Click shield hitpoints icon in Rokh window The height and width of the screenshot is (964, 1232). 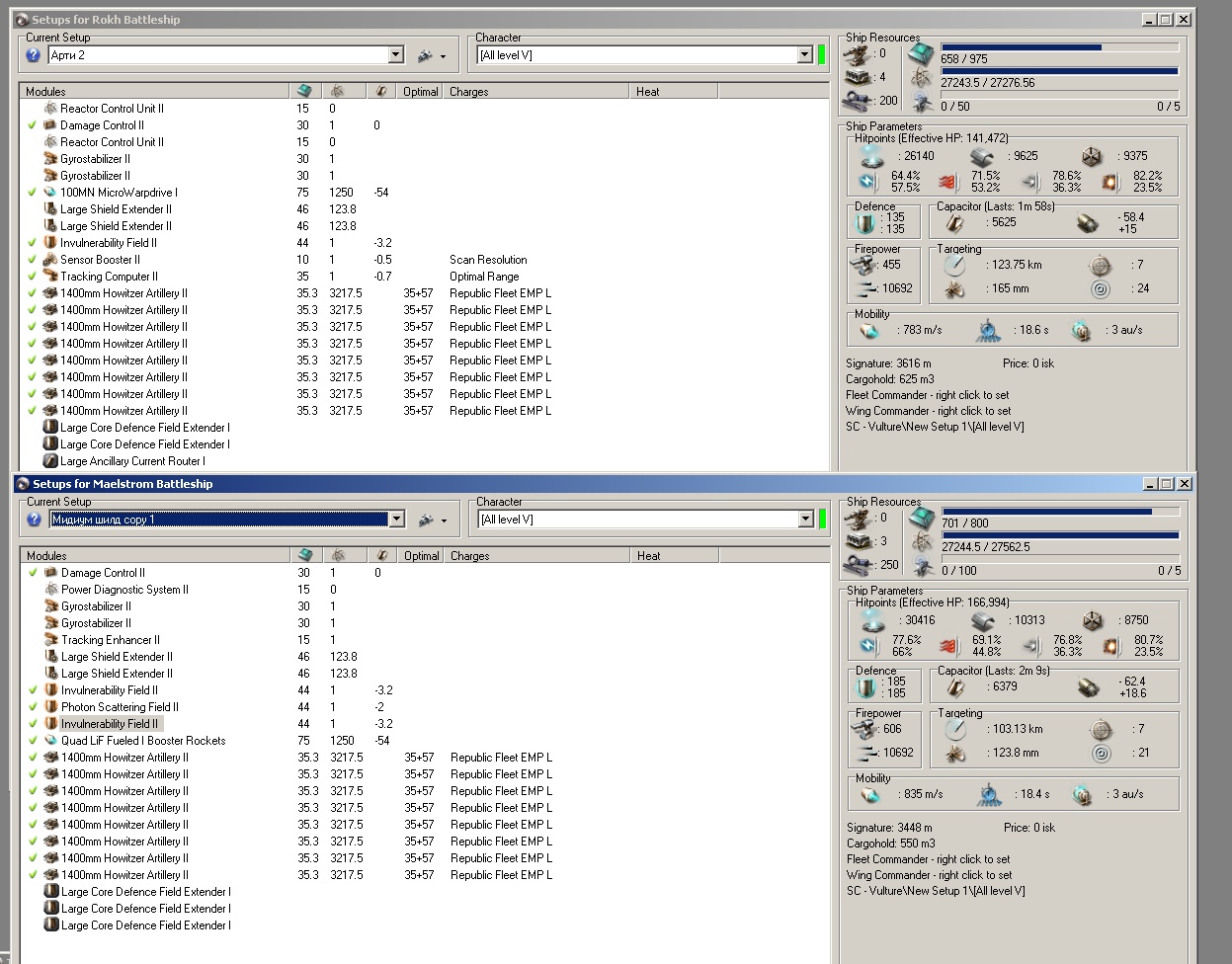[872, 156]
